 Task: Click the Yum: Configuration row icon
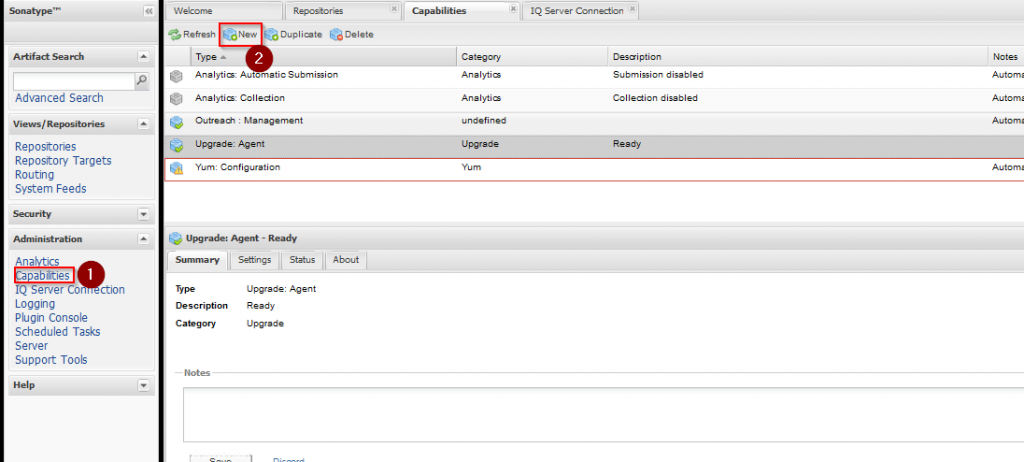(177, 168)
